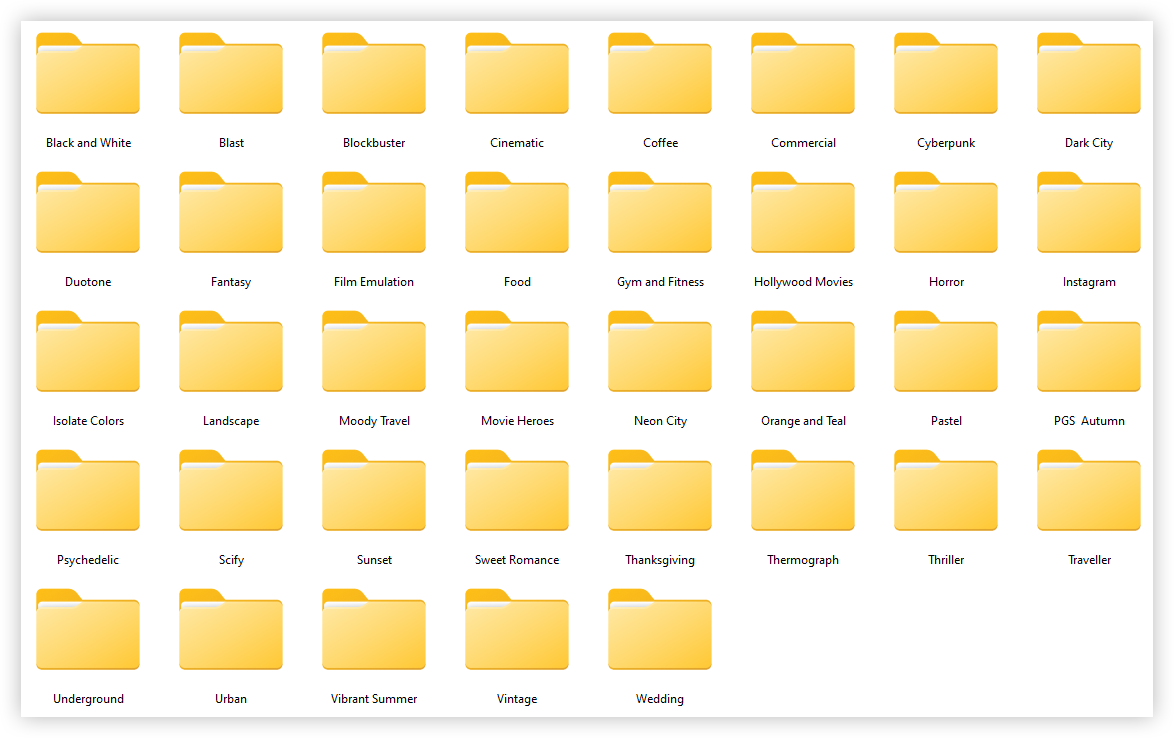Click the "Underground" name label
This screenshot has height=738, width=1174.
click(88, 700)
